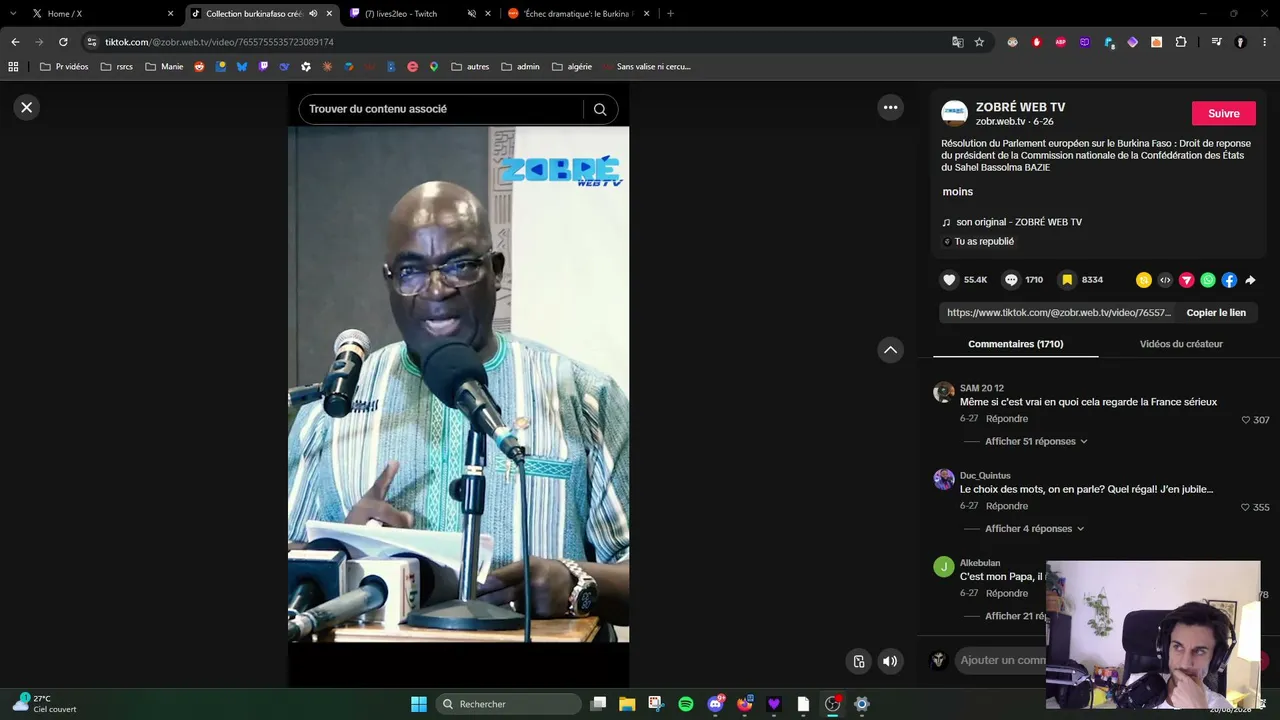This screenshot has width=1280, height=720.
Task: Share the video on Facebook
Action: [x=1229, y=280]
